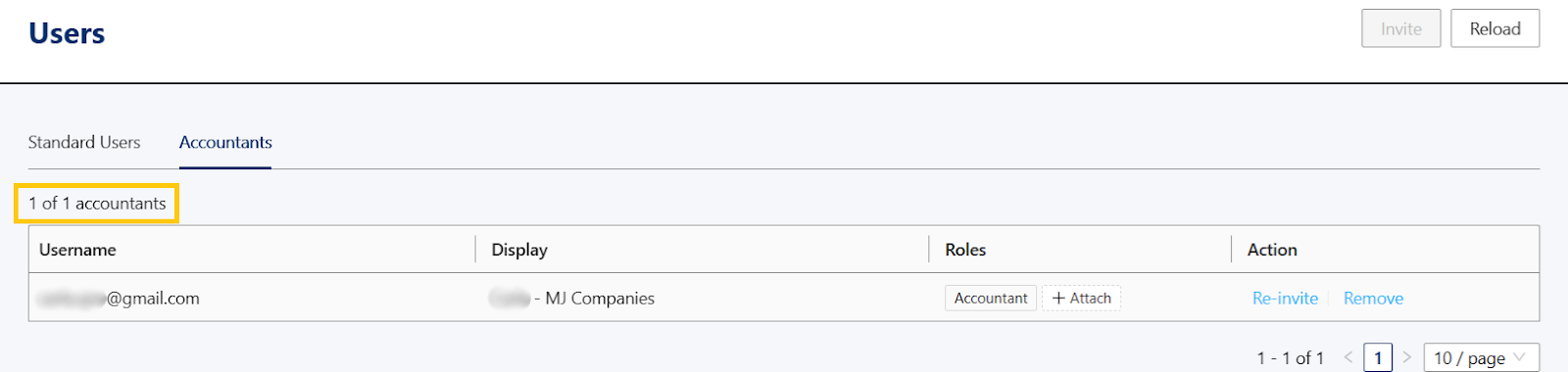
Task: Reload the users list
Action: coord(1494,28)
